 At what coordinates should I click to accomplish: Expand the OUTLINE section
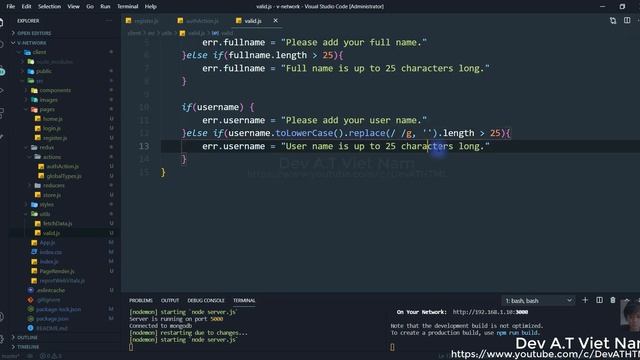pos(27,338)
